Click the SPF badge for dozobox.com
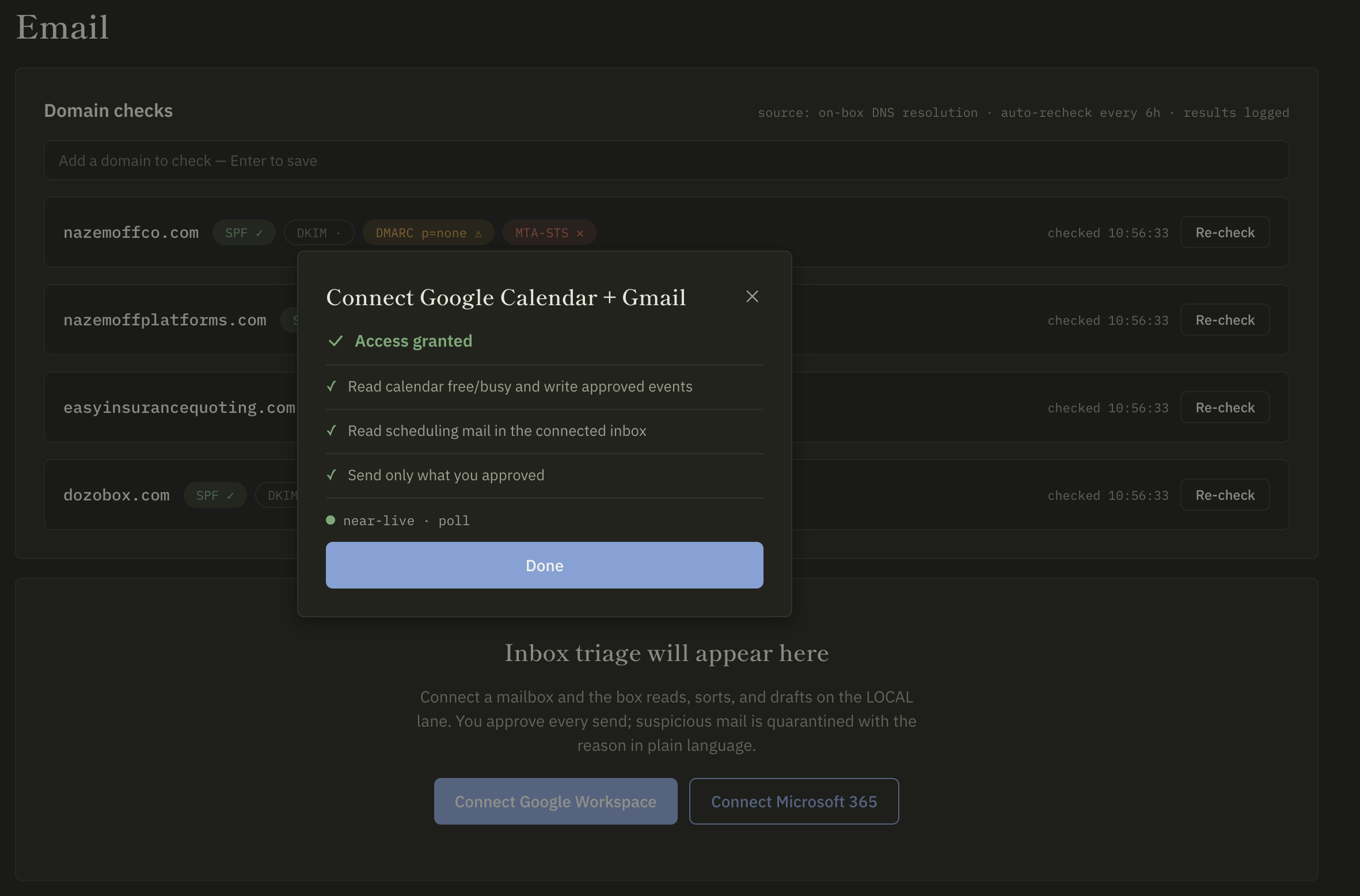Image resolution: width=1360 pixels, height=896 pixels. [x=215, y=495]
